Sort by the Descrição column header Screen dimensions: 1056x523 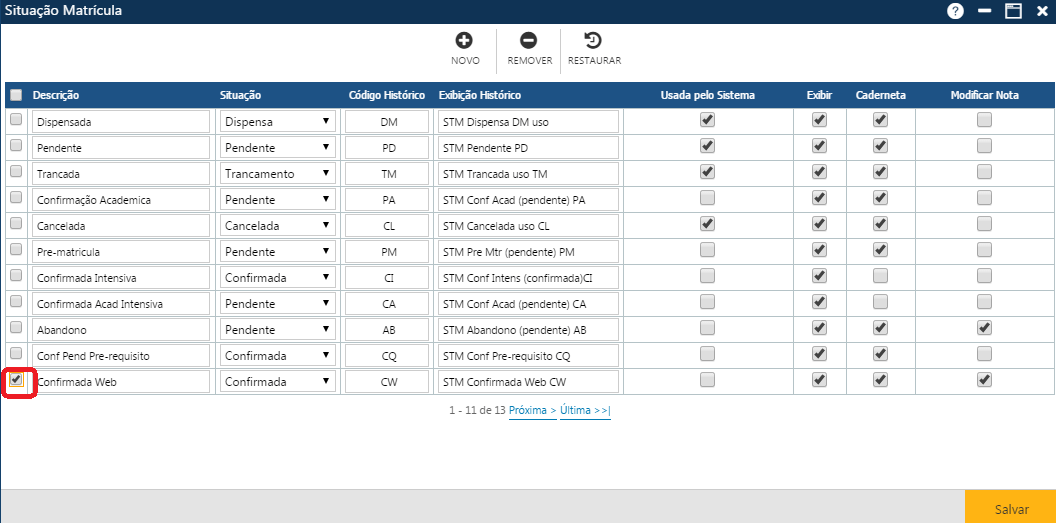(56, 95)
